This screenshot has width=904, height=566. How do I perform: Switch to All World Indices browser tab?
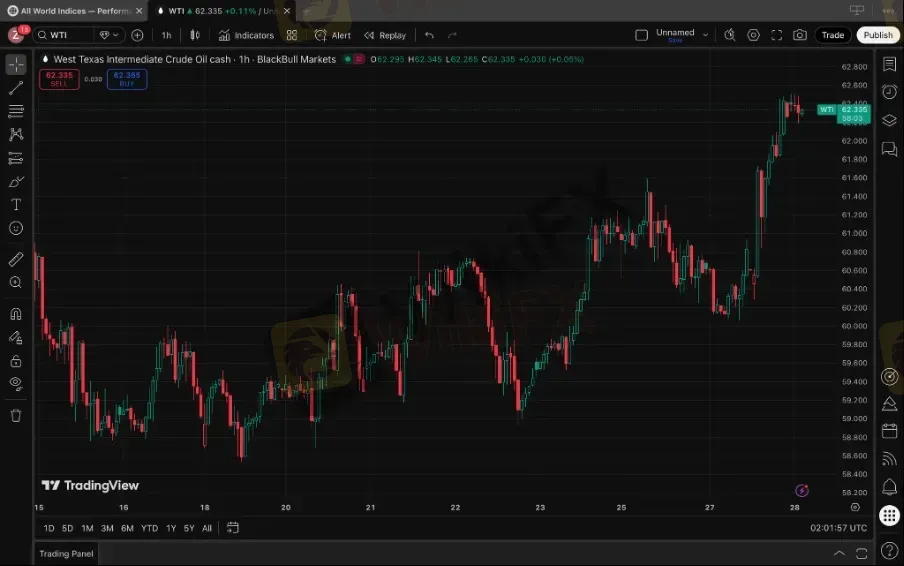click(x=70, y=10)
